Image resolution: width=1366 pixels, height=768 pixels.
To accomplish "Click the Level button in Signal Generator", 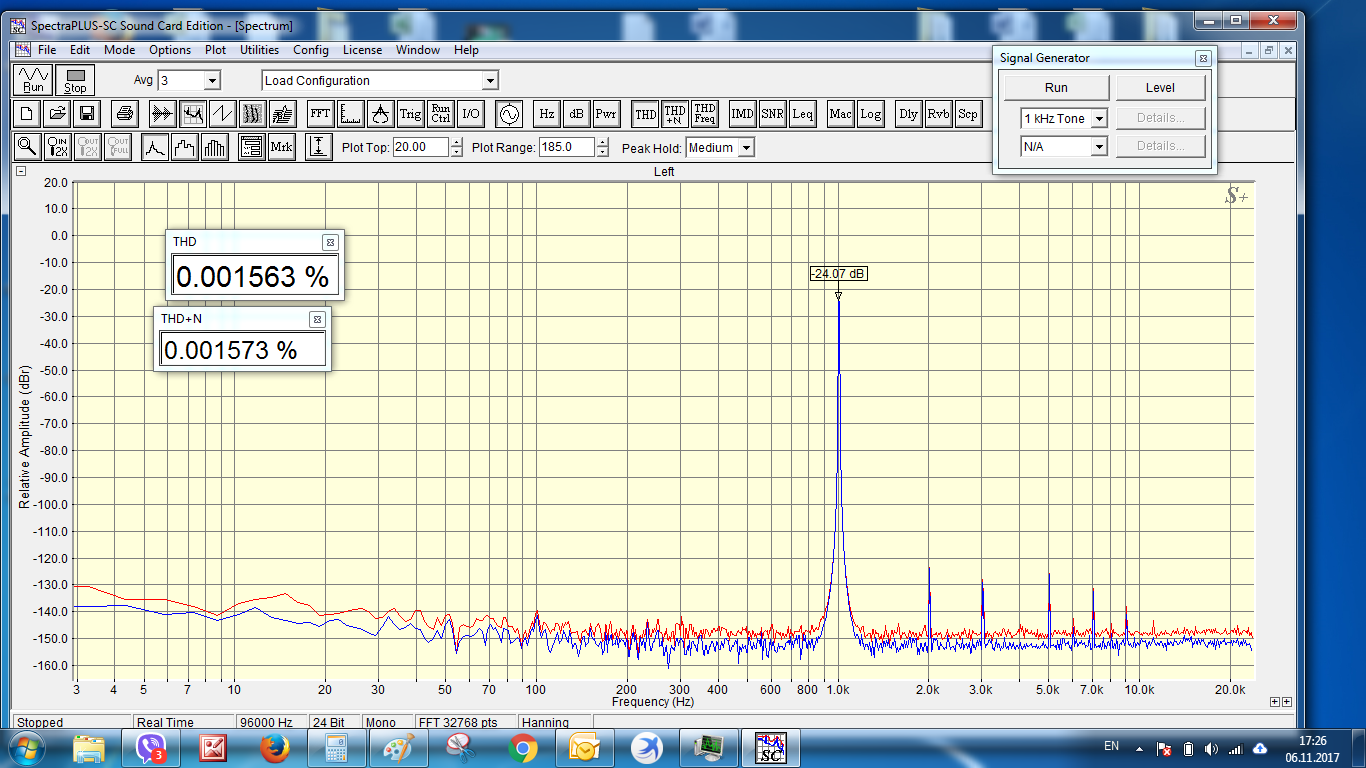I will coord(1160,88).
